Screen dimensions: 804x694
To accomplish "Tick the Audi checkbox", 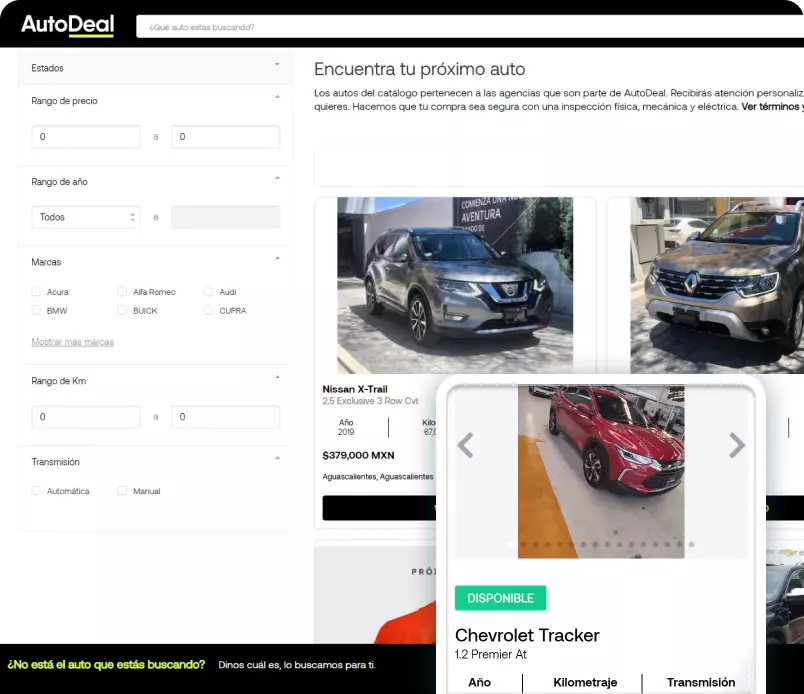I will (209, 292).
